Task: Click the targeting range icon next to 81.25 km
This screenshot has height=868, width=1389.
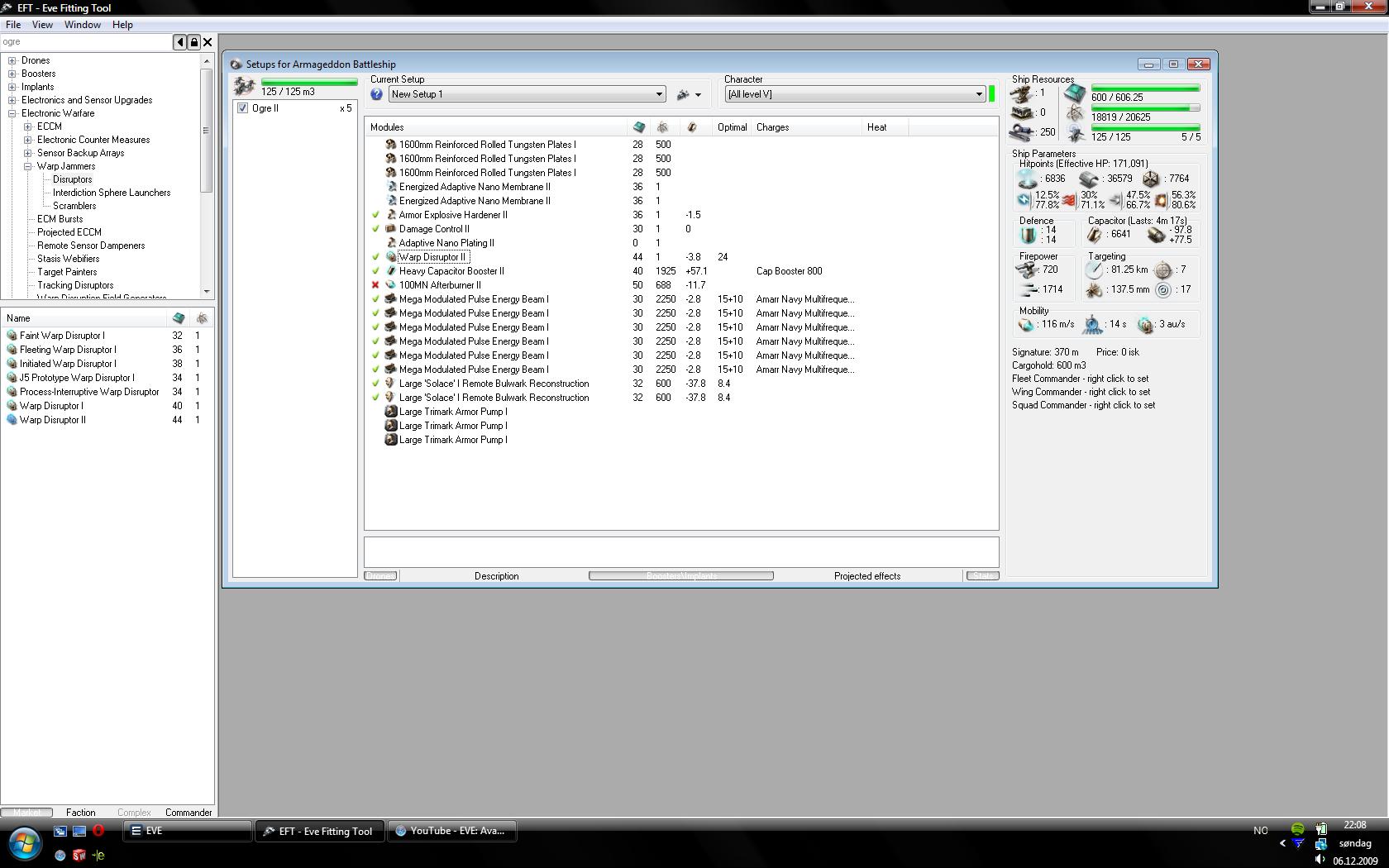Action: coord(1095,269)
